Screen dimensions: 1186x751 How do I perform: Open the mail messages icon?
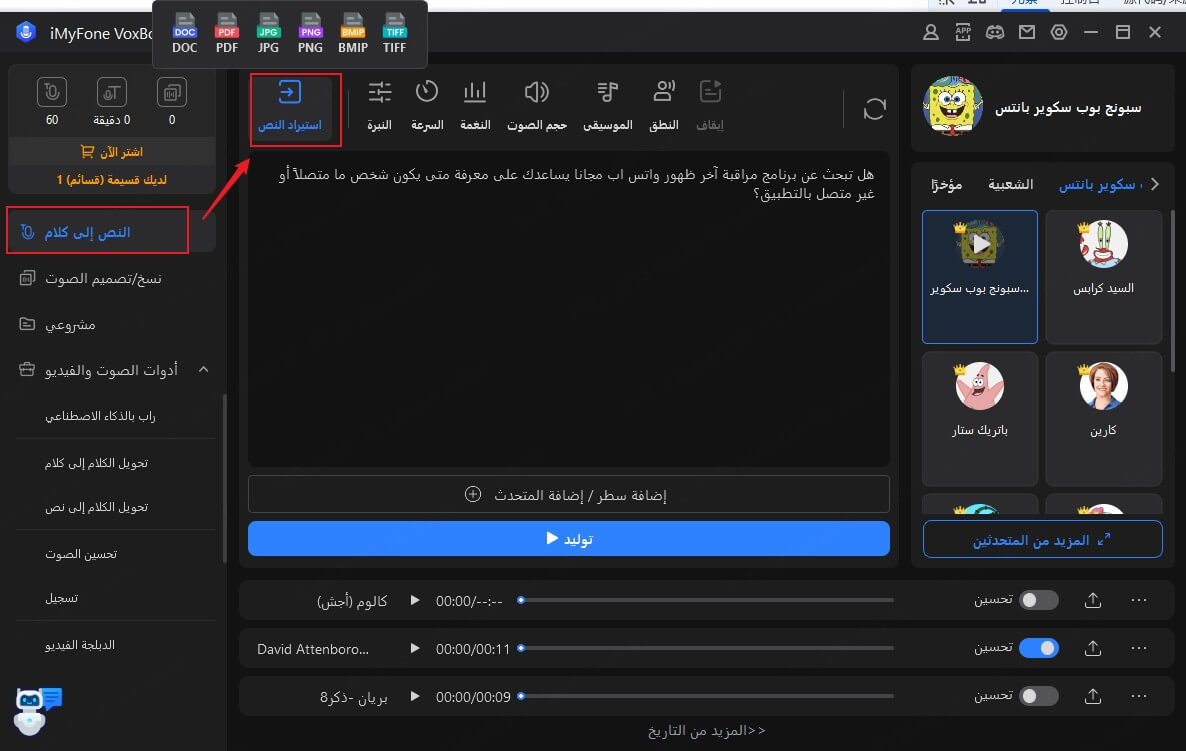click(x=1026, y=33)
